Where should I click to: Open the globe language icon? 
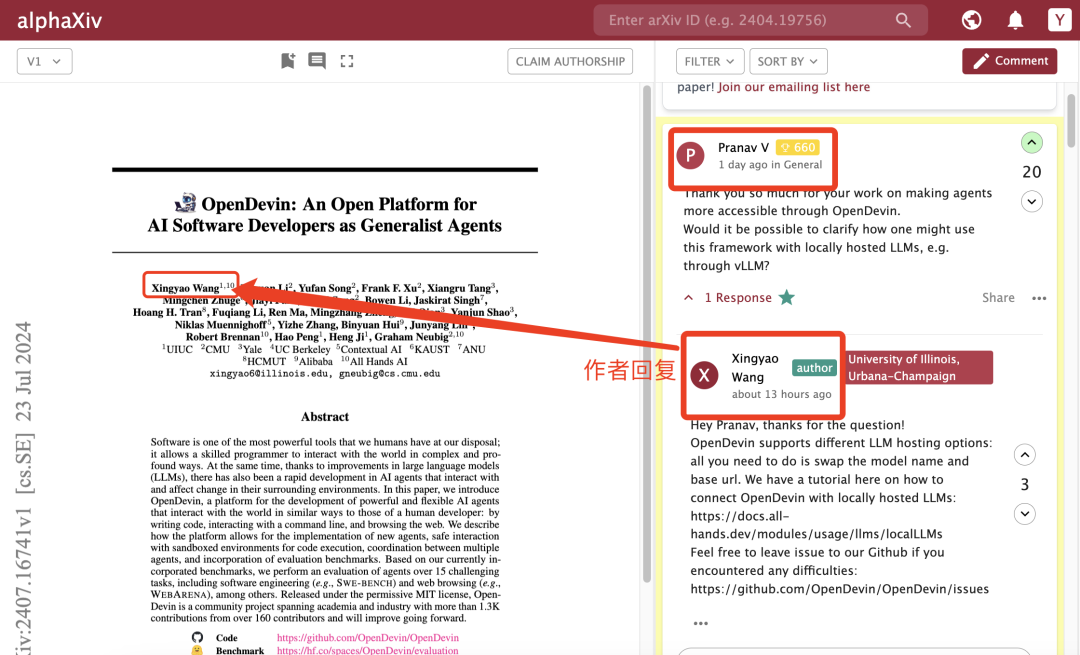click(x=971, y=20)
